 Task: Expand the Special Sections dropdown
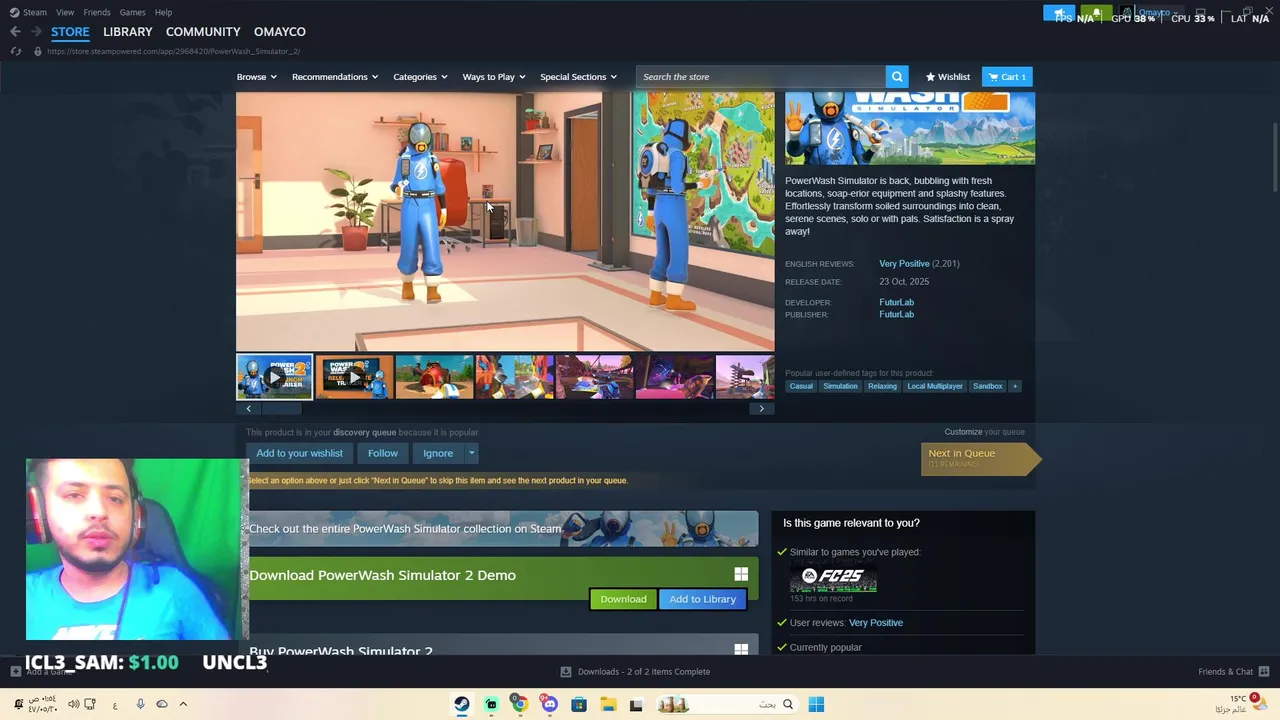coord(578,77)
